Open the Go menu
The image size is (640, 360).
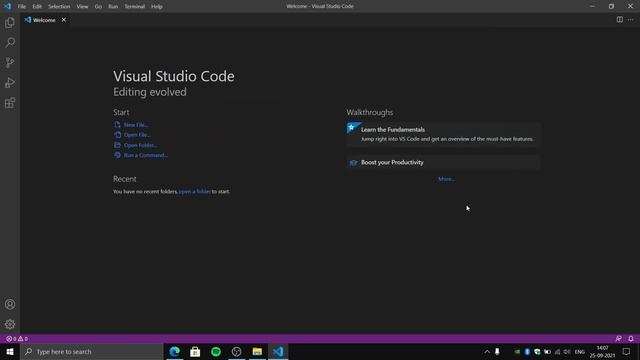pyautogui.click(x=98, y=7)
